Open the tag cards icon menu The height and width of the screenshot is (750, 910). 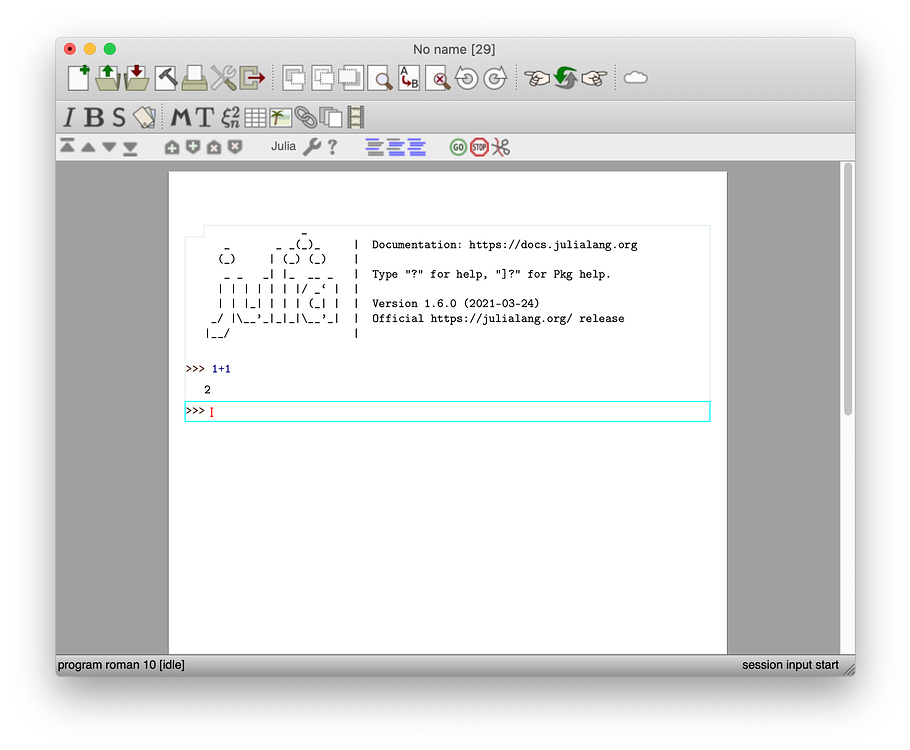[145, 117]
